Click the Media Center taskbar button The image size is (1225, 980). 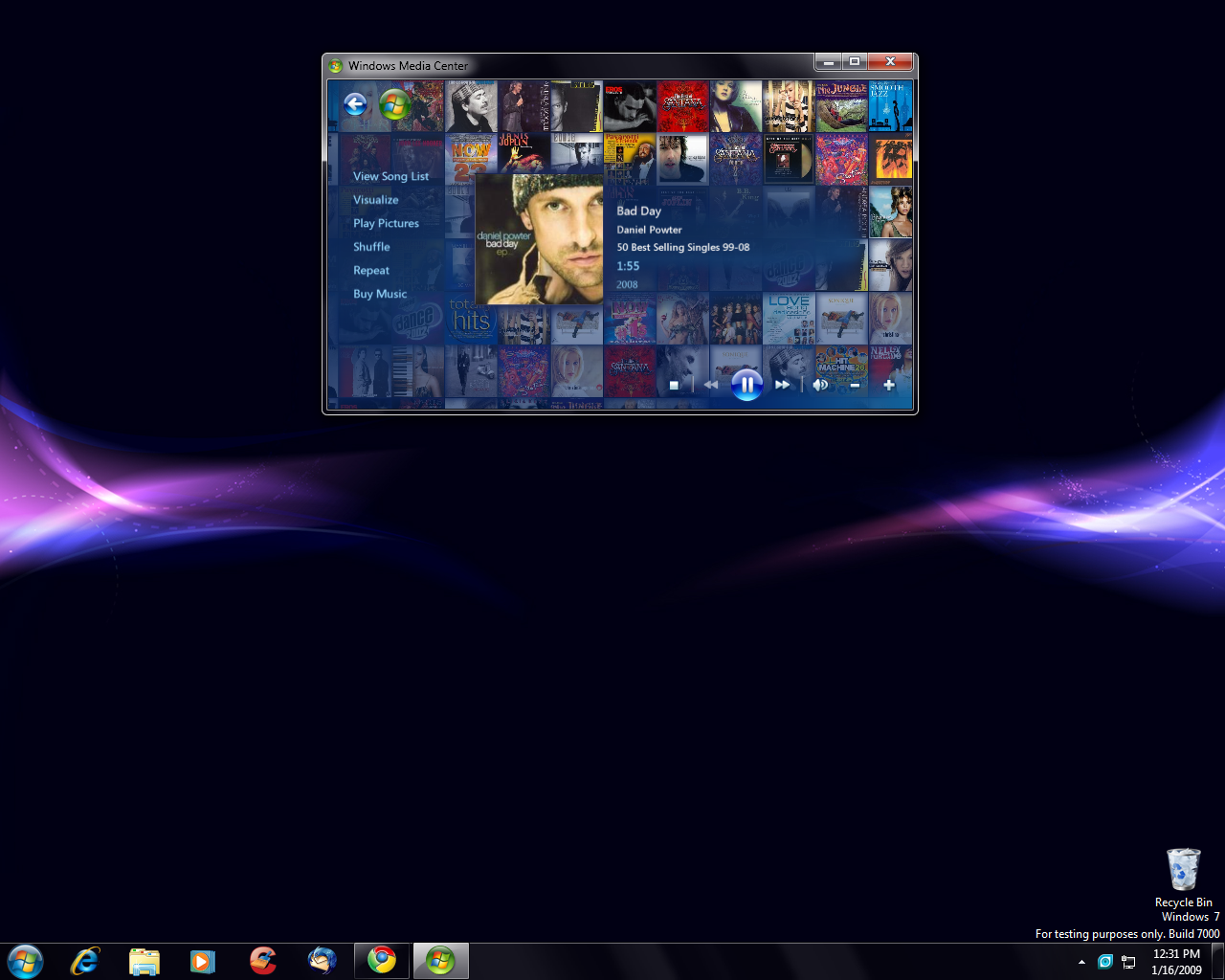click(x=441, y=961)
